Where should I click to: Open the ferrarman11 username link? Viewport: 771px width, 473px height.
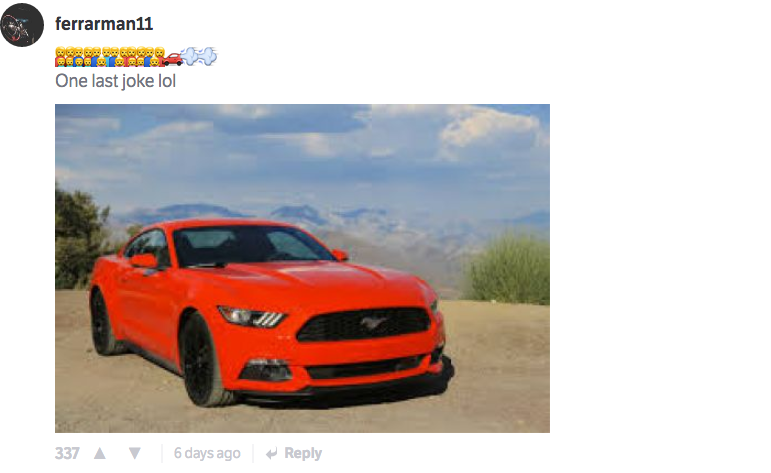click(x=104, y=24)
